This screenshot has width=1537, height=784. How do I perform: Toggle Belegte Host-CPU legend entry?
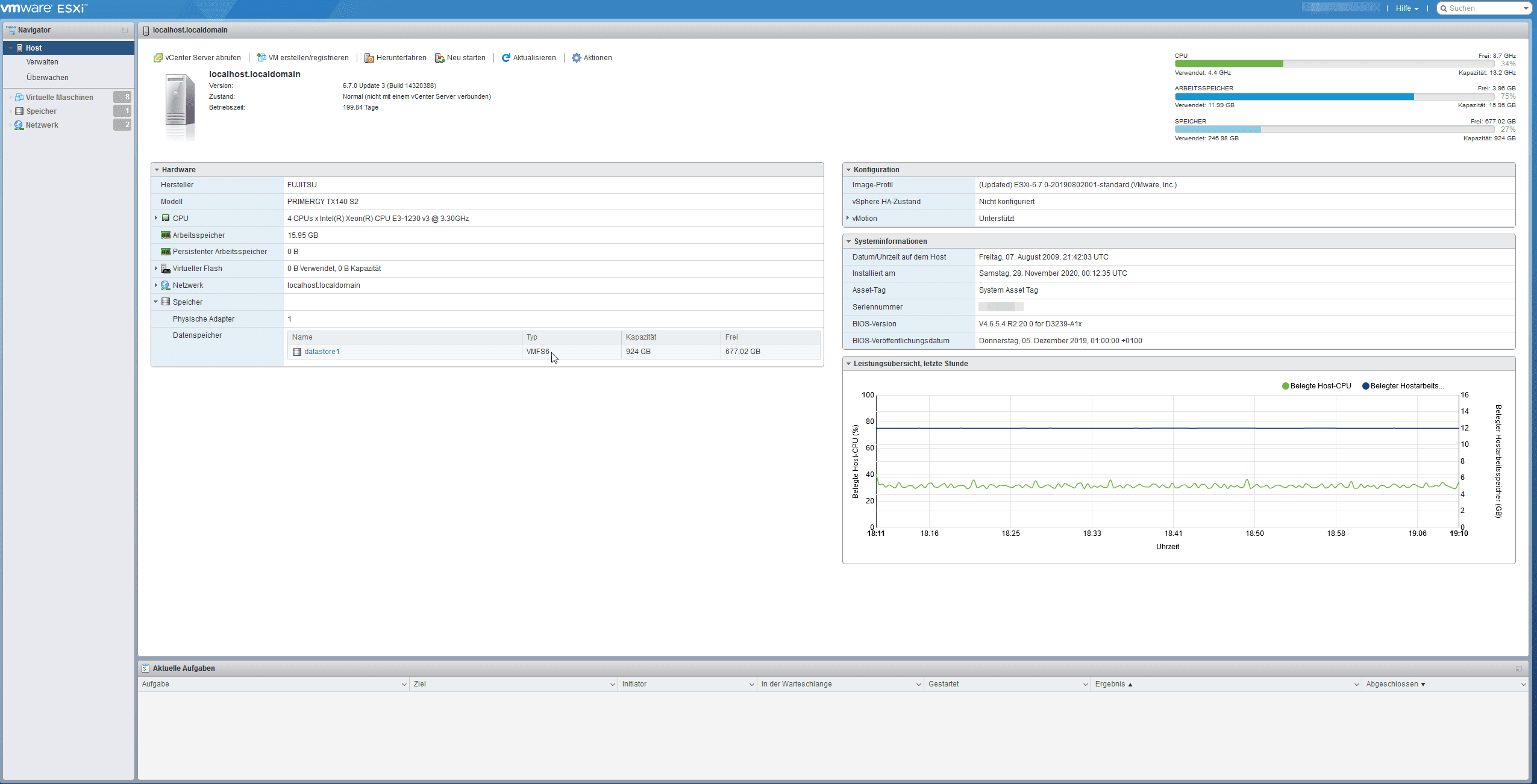point(1316,386)
